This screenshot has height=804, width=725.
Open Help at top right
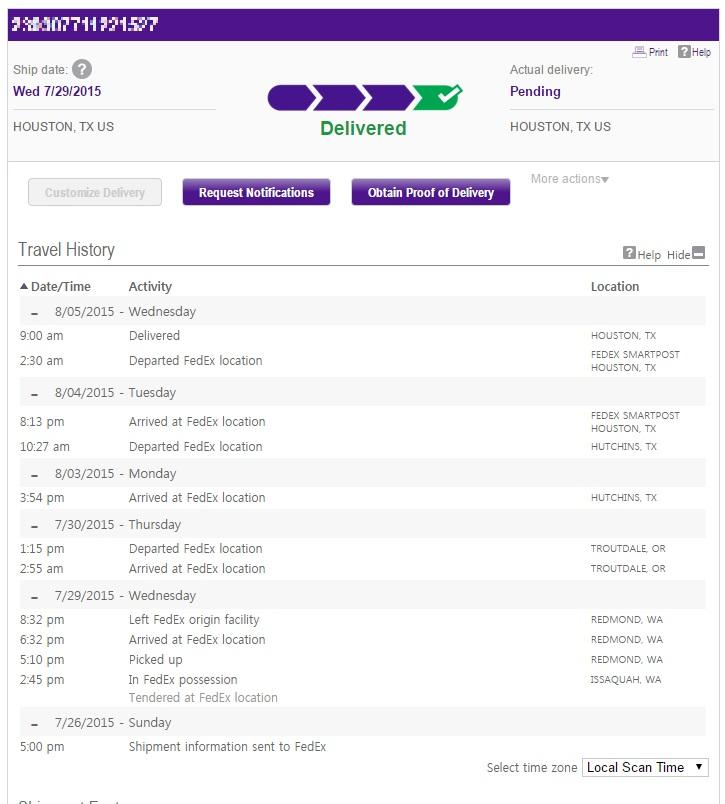pos(684,52)
